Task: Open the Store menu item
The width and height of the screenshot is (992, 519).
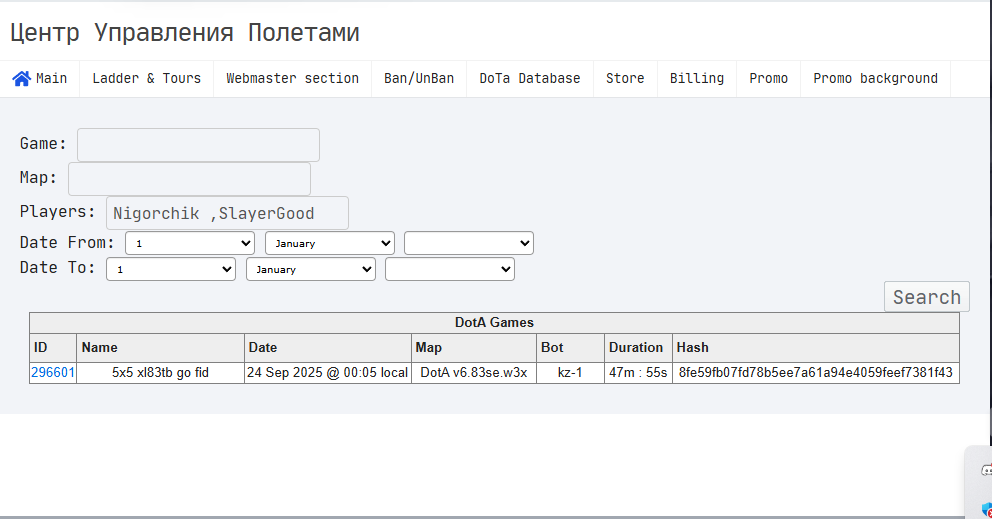Action: point(625,78)
